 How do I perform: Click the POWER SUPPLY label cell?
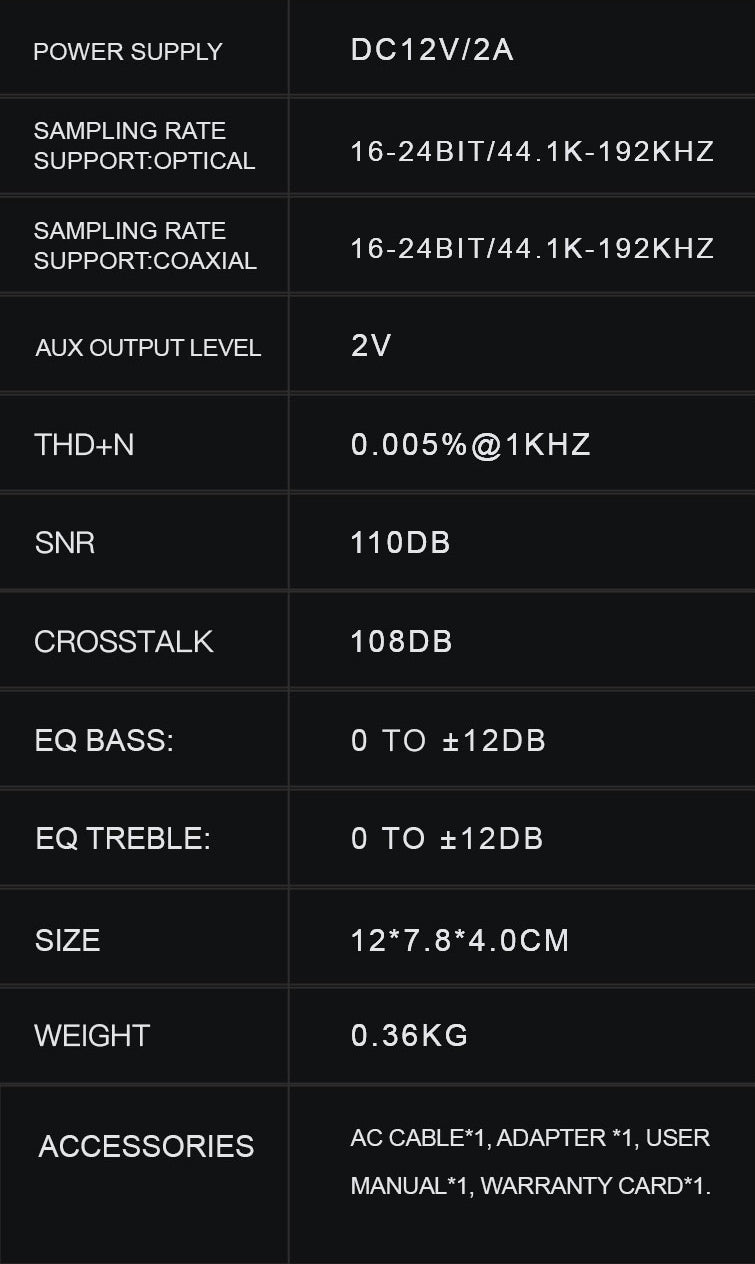[x=128, y=51]
